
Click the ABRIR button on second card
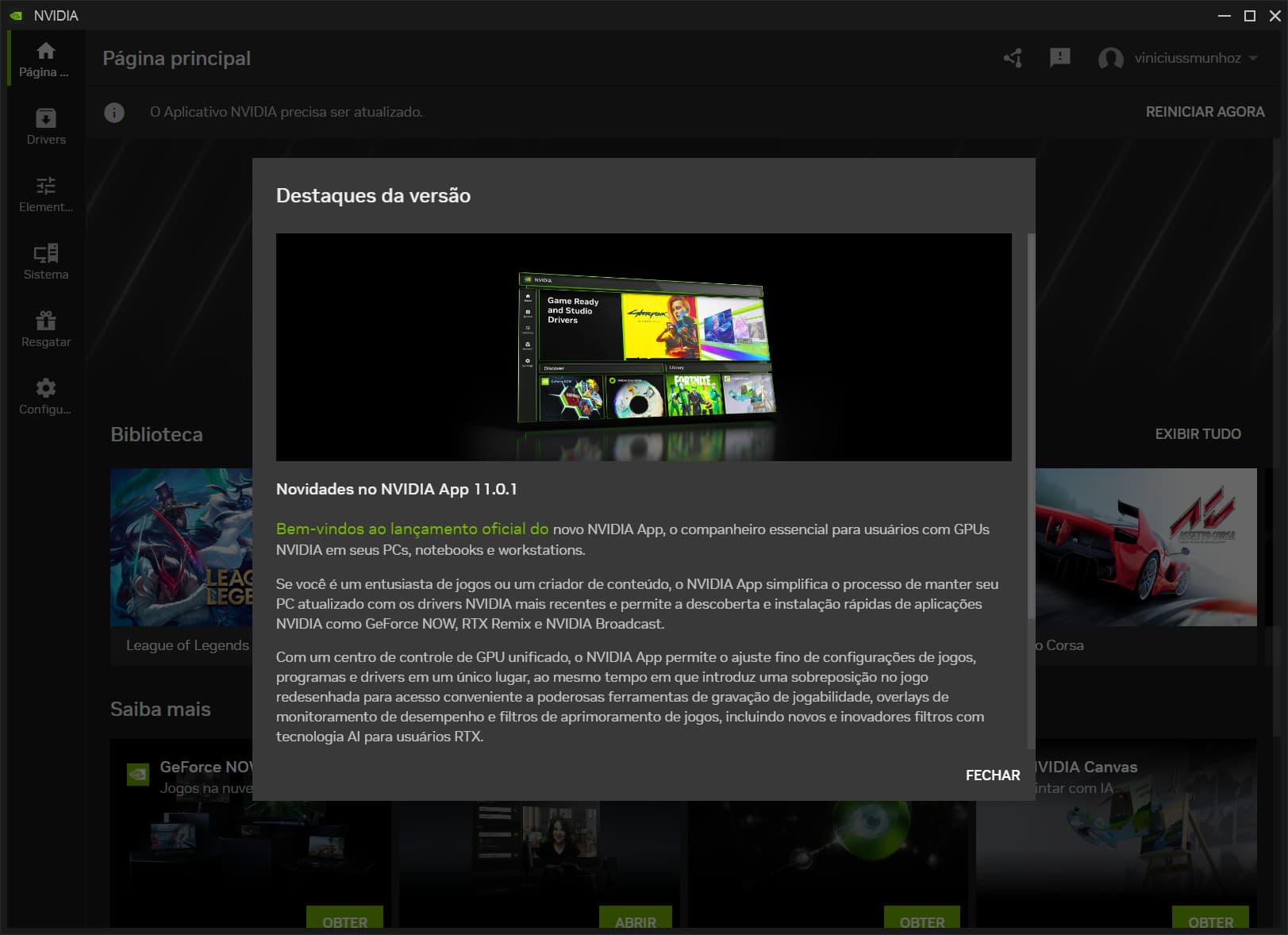(636, 919)
